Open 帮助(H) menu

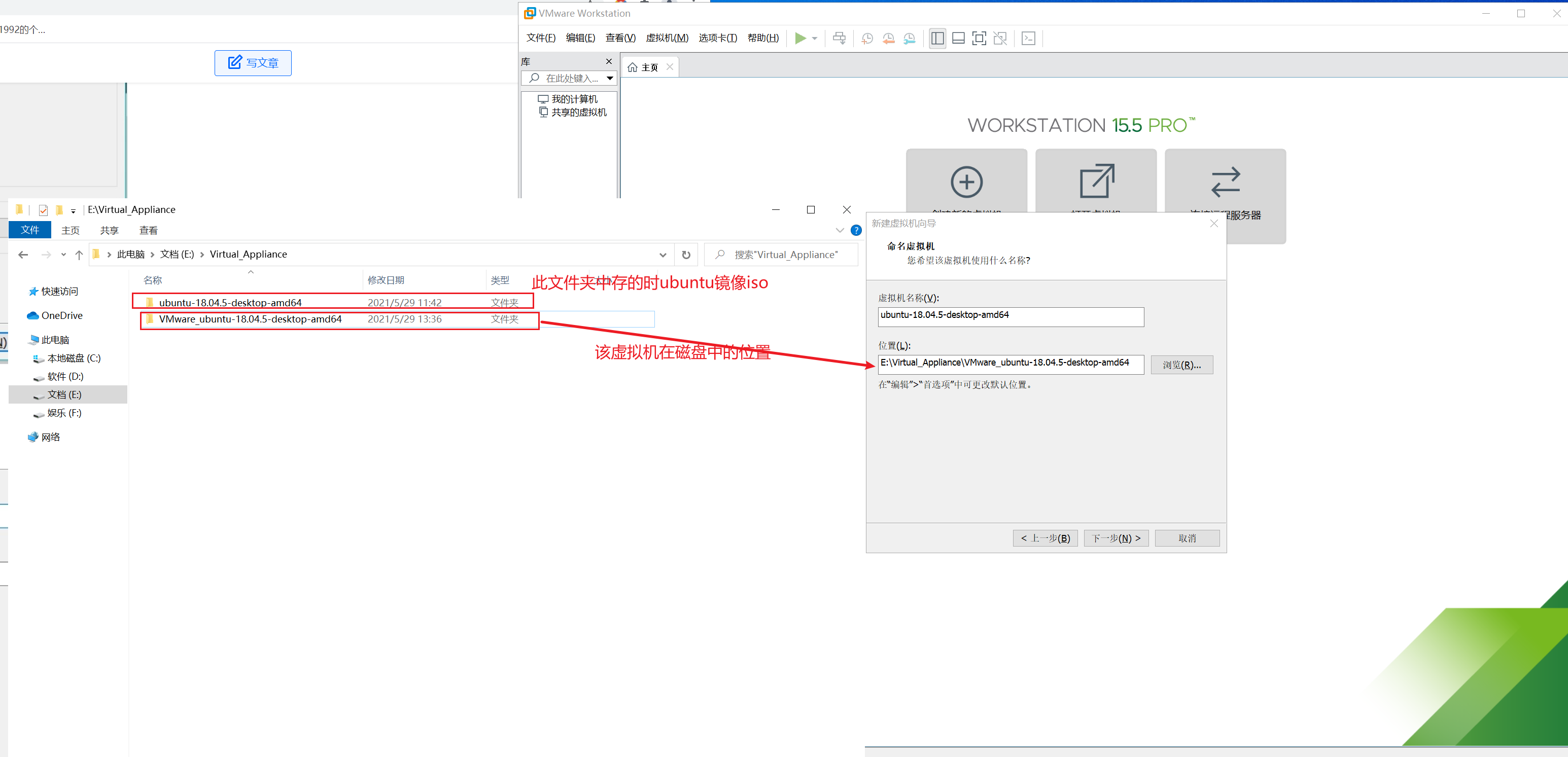pyautogui.click(x=763, y=38)
